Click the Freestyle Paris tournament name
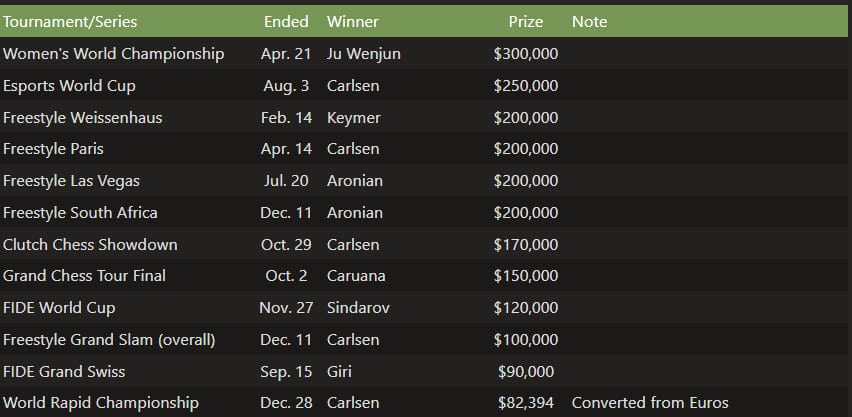Screen dimensions: 852x417 53,149
